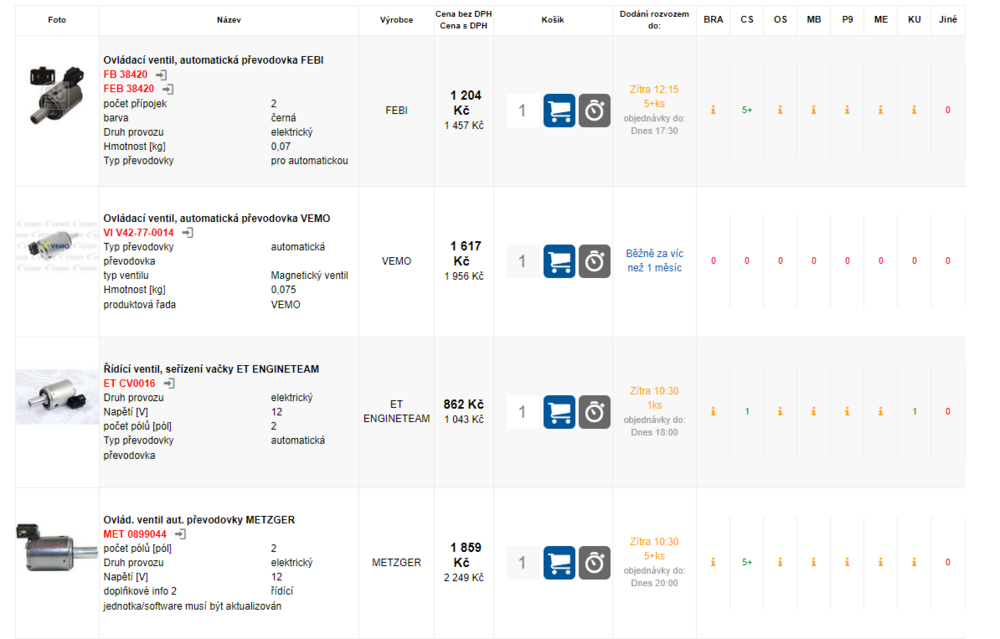Click OS info icon in FEBI row
1000x639 pixels.
(780, 110)
